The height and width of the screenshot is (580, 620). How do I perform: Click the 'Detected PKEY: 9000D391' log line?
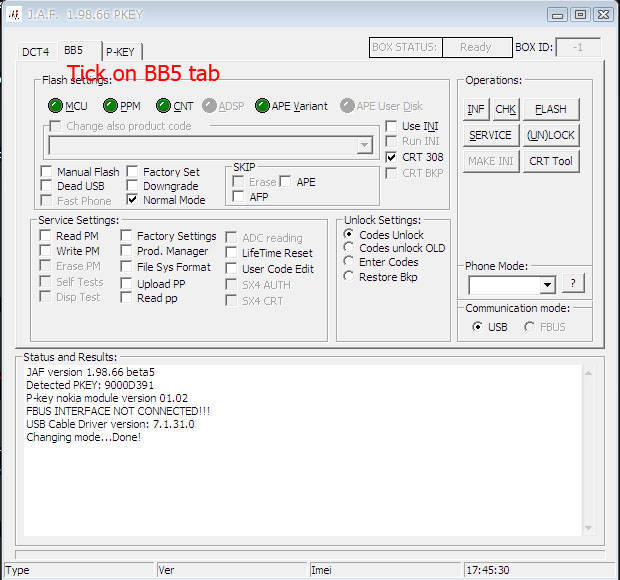[x=90, y=385]
